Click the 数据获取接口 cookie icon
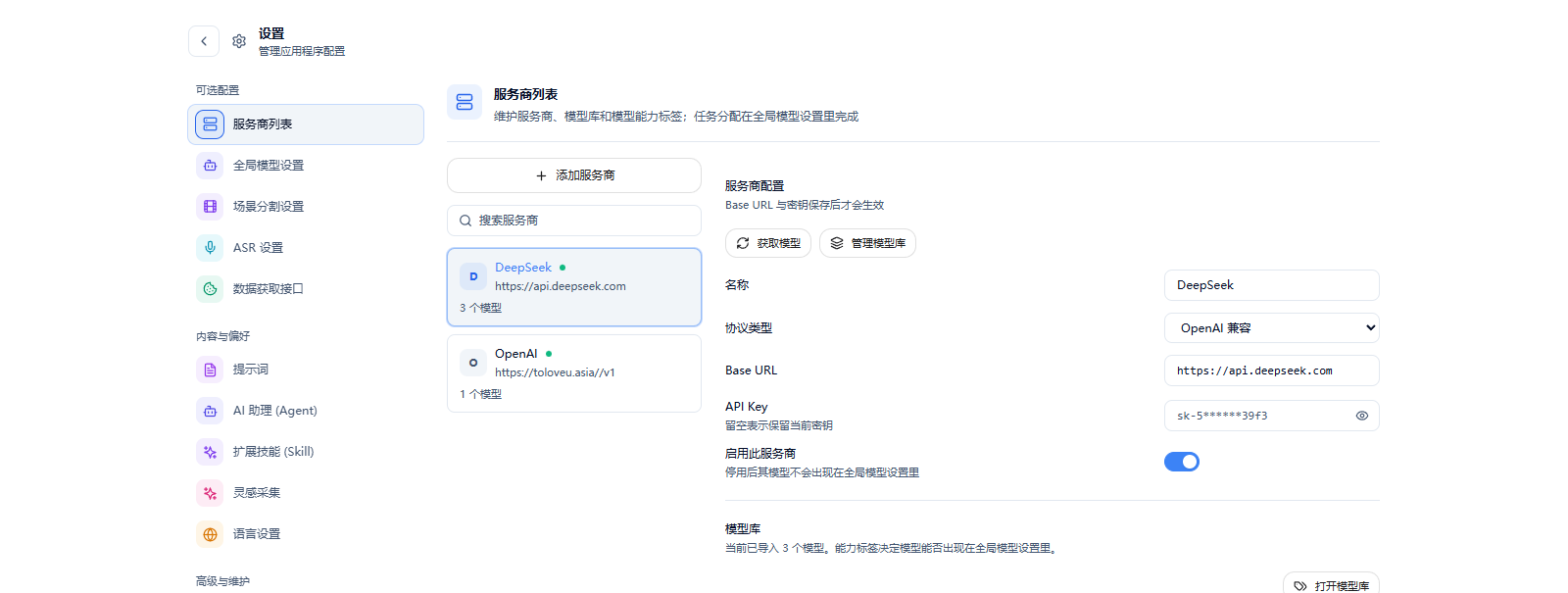This screenshot has height=593, width=1568. click(x=210, y=289)
